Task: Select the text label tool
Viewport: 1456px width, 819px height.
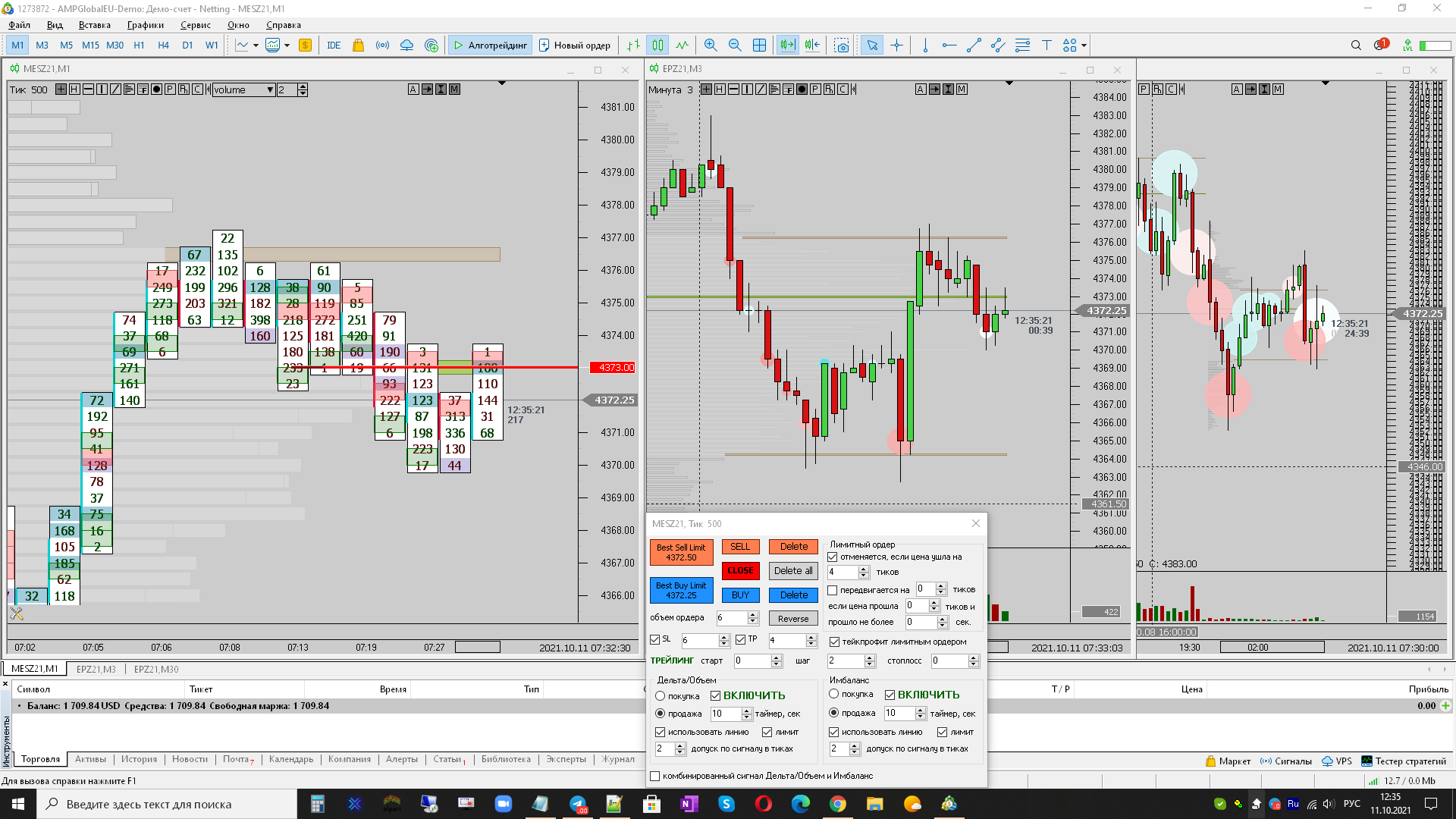Action: (1046, 45)
